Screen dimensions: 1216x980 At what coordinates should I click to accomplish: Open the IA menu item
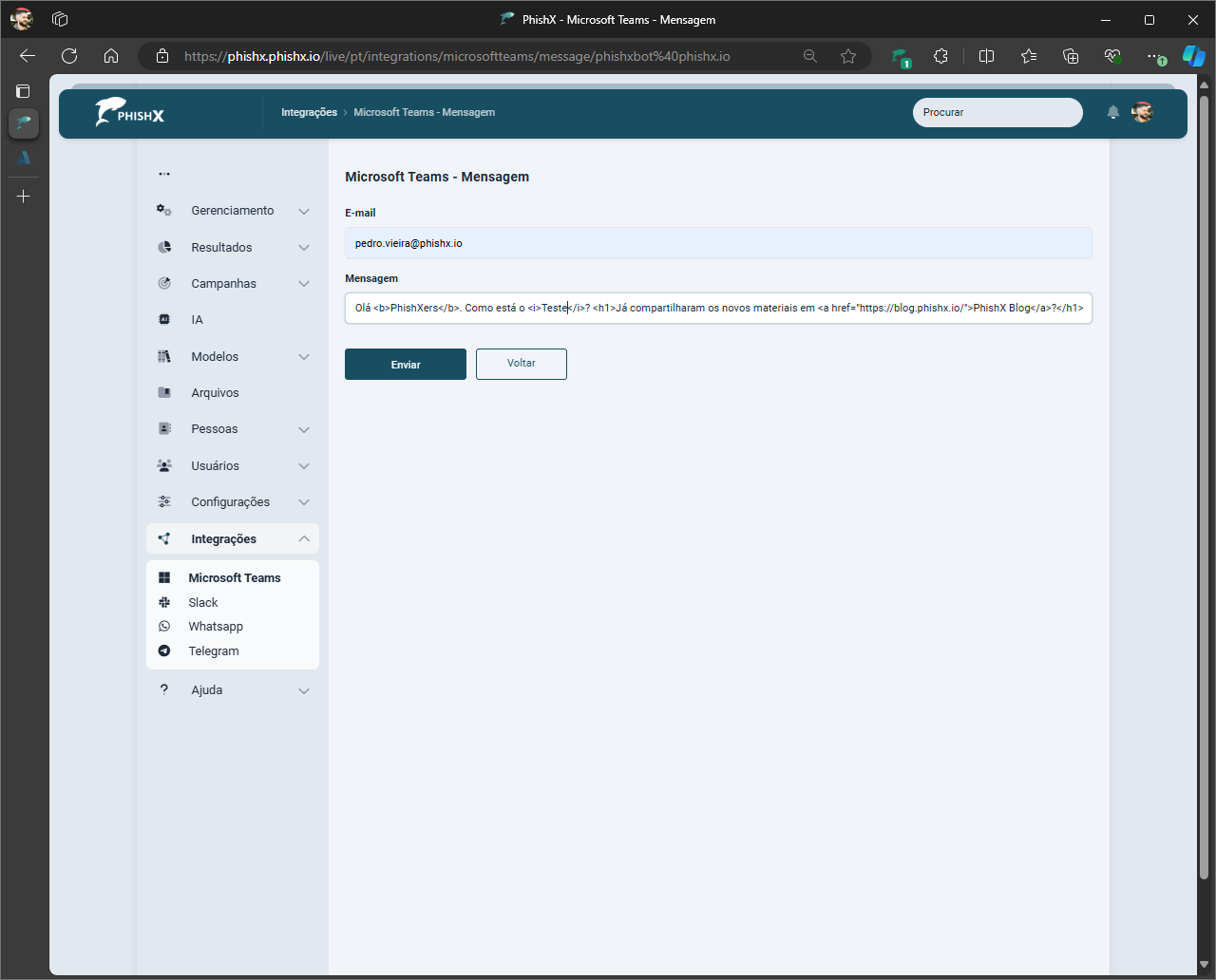[198, 320]
